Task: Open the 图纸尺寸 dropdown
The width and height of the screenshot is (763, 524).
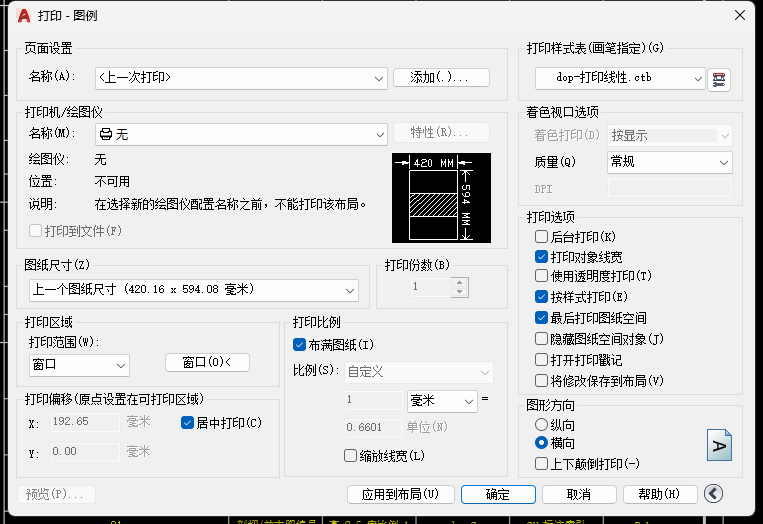Action: 194,290
